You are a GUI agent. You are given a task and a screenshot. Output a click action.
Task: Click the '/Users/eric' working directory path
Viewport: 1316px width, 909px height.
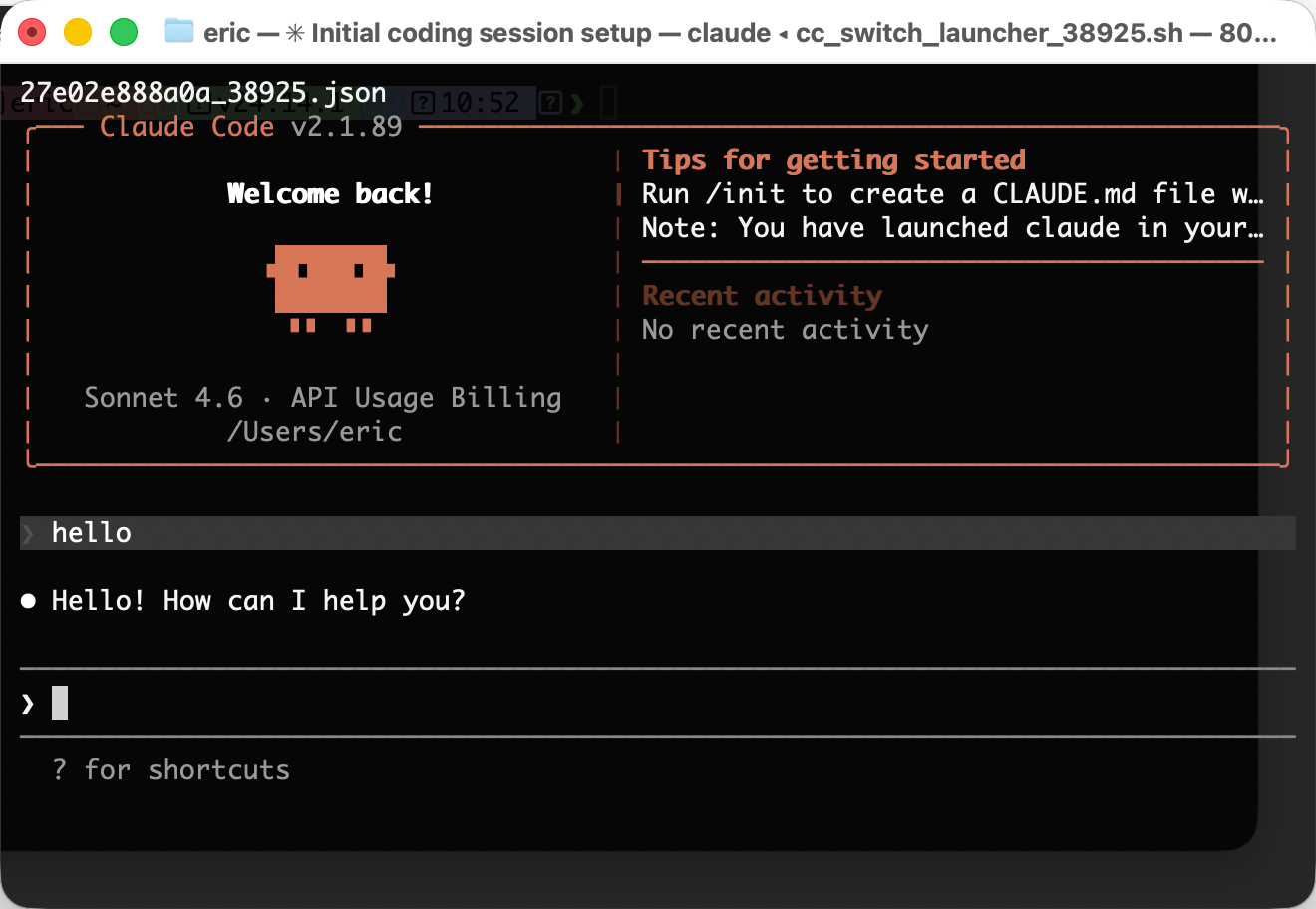(315, 432)
